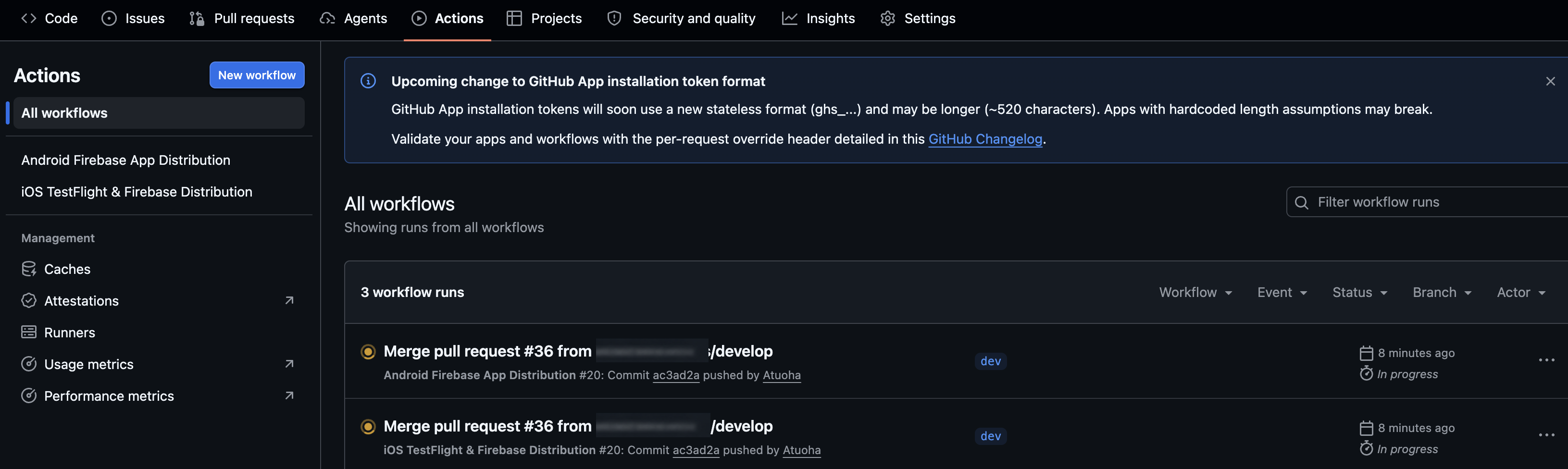Open the Projects tab
Viewport: 1568px width, 469px height.
[x=544, y=18]
